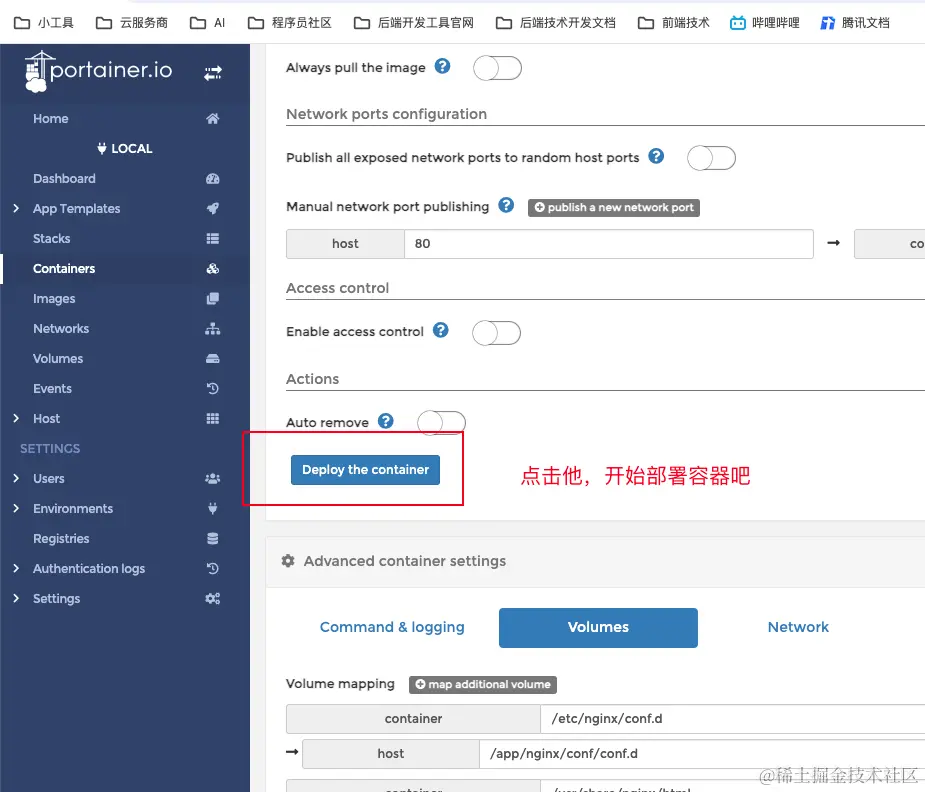Open the 后端技术开发文档 bookmark folder
925x792 pixels.
[x=556, y=23]
